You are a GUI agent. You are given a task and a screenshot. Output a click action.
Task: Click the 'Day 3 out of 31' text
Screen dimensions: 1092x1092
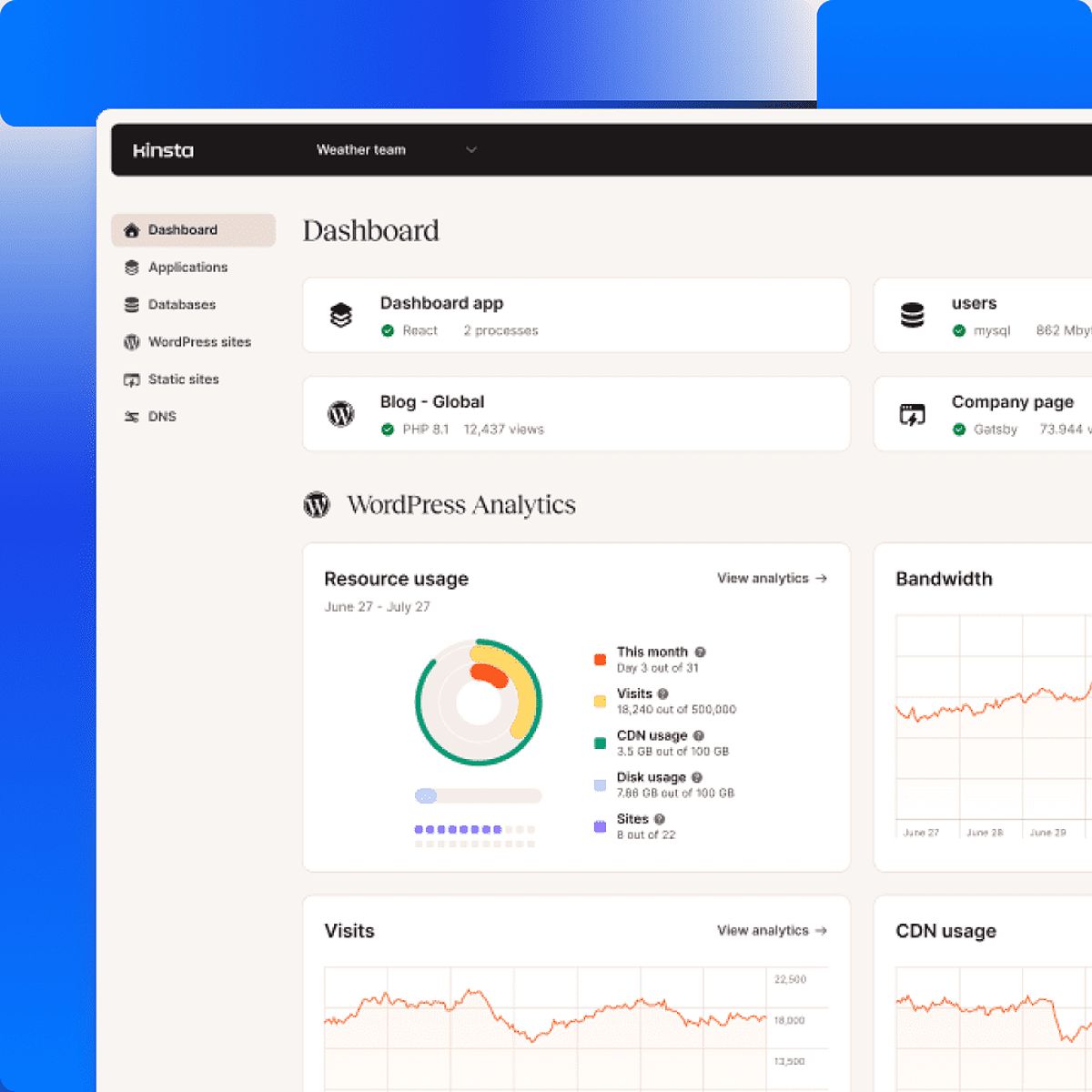(658, 668)
